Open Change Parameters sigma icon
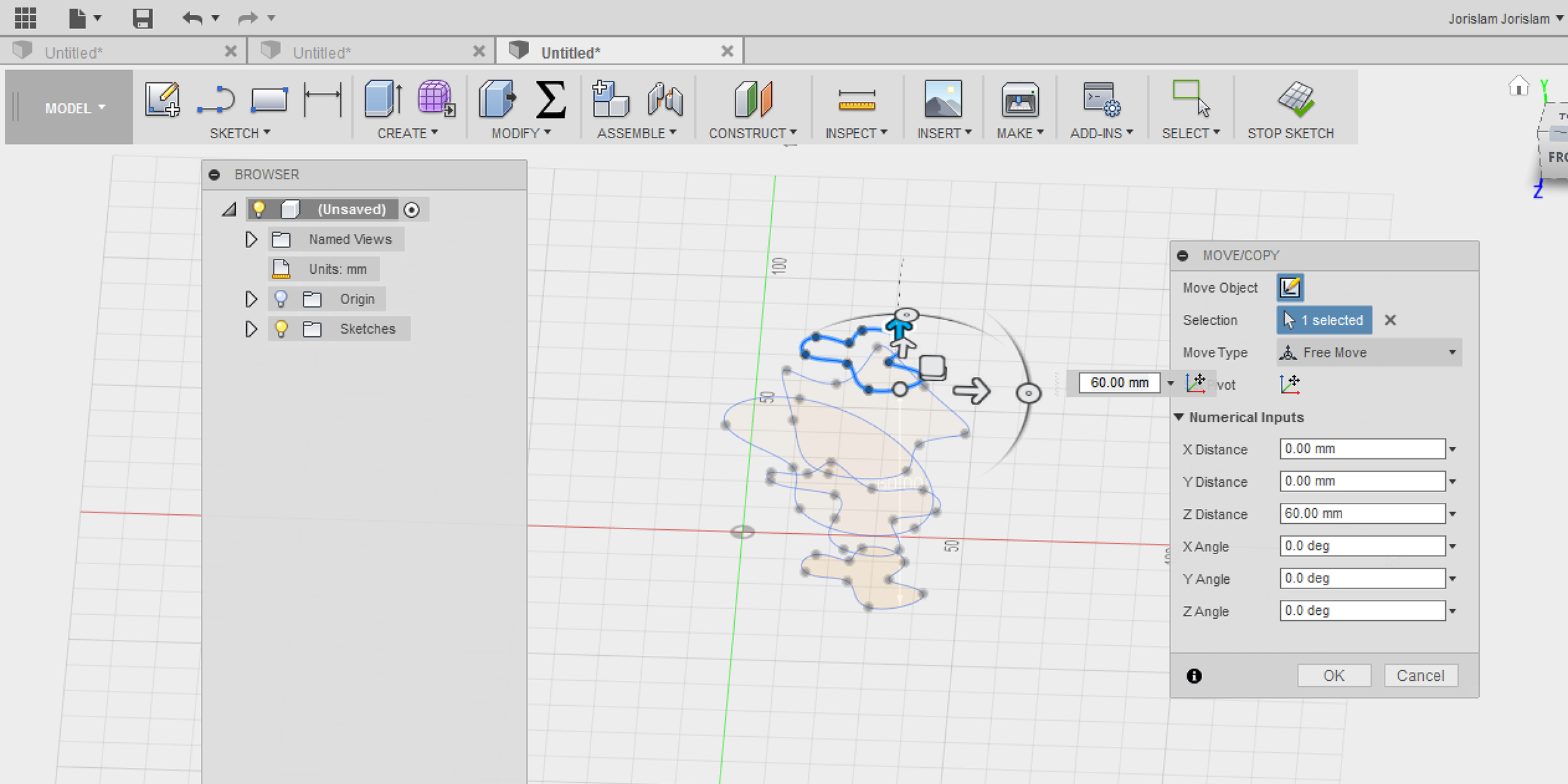Viewport: 1568px width, 784px height. point(551,99)
